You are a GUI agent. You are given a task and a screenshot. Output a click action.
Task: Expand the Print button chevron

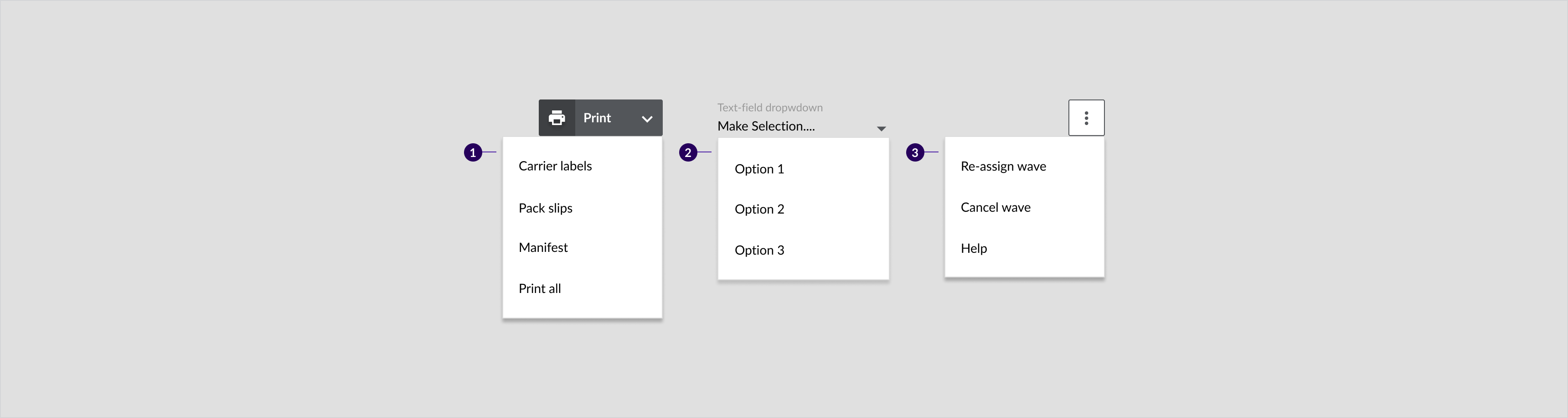[x=647, y=119]
